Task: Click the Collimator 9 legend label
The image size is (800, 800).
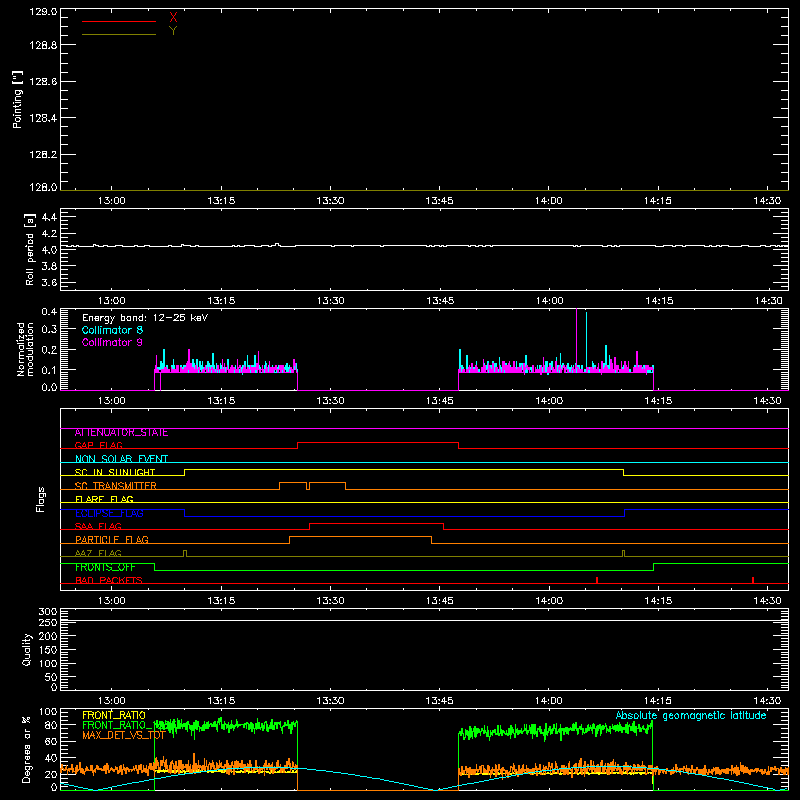Action: [112, 342]
